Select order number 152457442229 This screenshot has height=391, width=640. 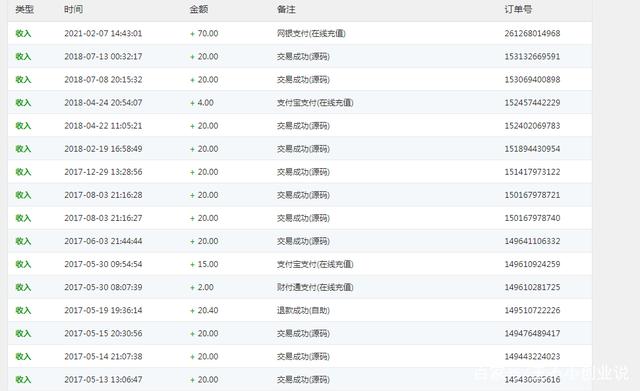pyautogui.click(x=532, y=103)
